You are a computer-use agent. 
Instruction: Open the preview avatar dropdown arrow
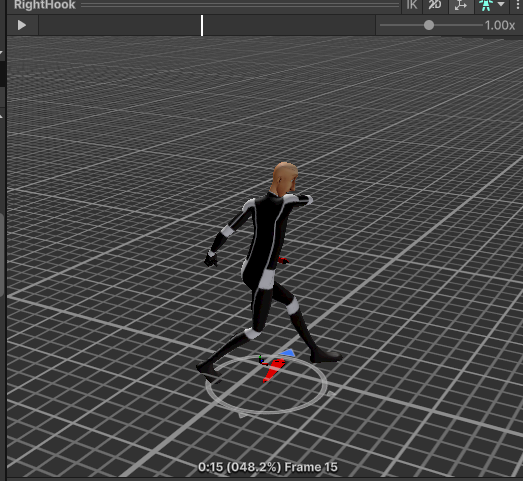click(501, 4)
